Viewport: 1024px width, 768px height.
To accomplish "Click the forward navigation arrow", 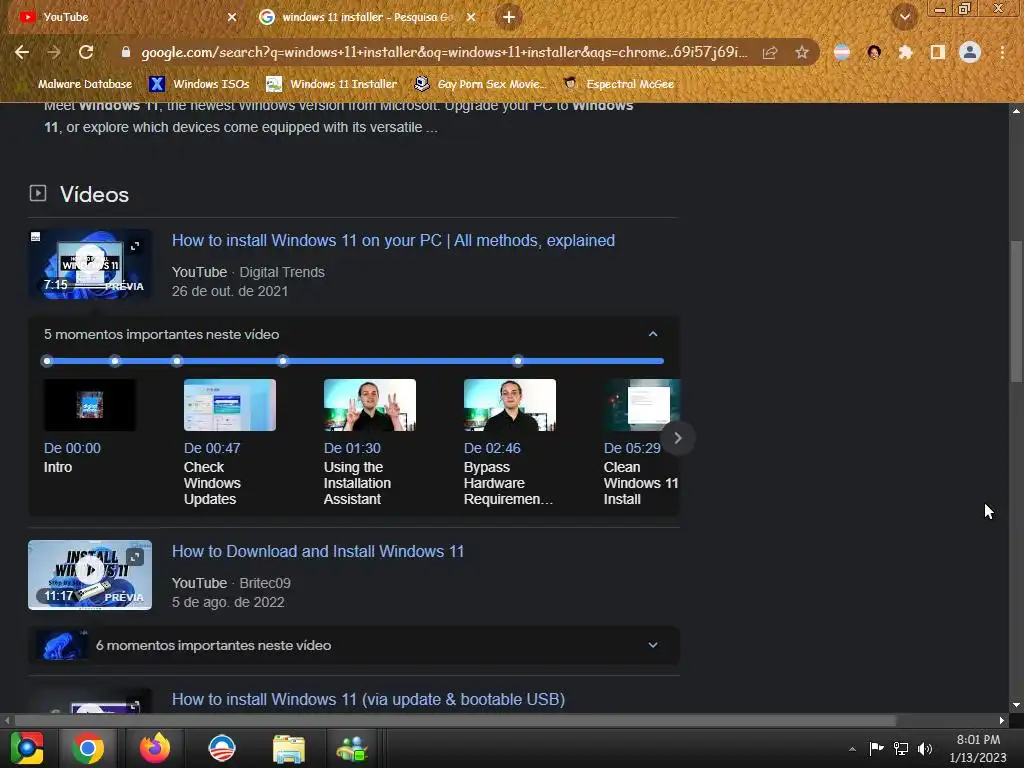I will (54, 52).
